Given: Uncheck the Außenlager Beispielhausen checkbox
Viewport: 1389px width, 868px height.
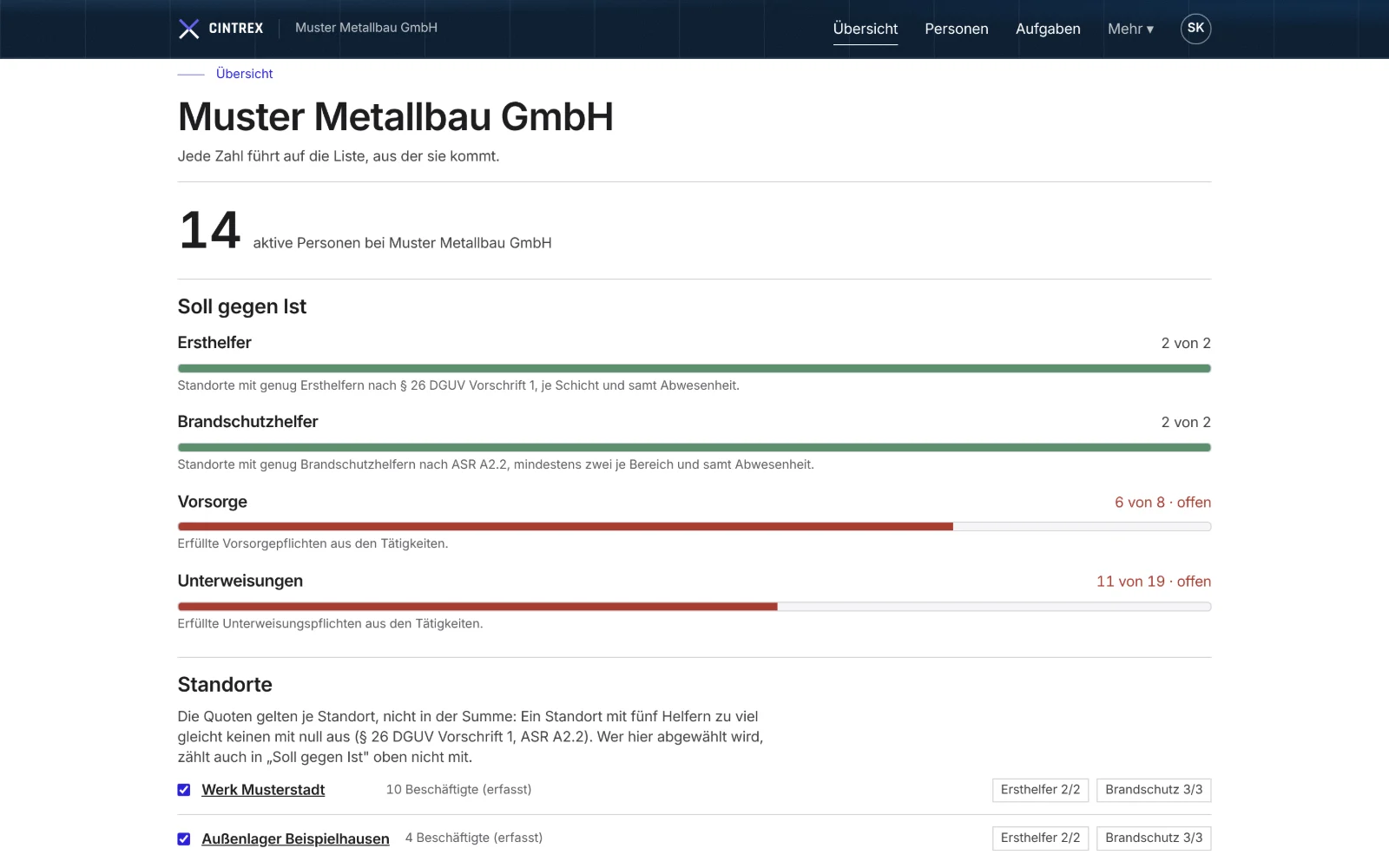Looking at the screenshot, I should [184, 838].
